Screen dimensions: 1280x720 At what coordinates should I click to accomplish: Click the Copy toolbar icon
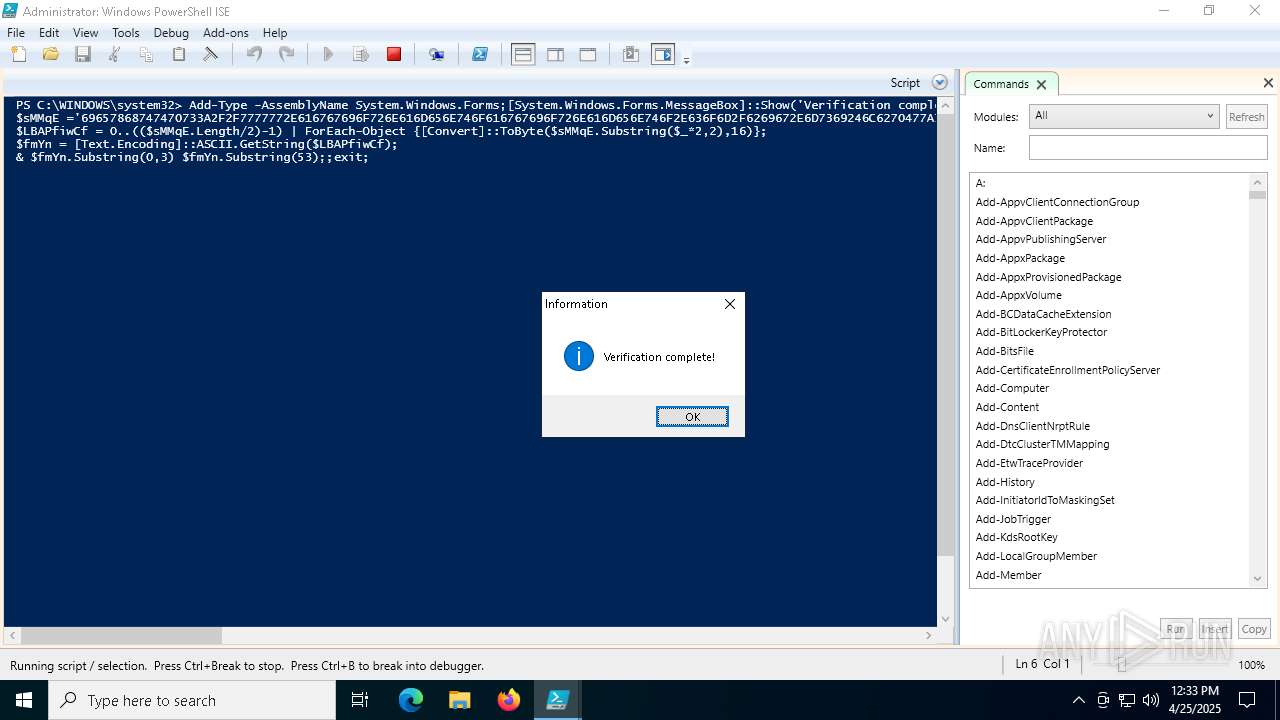pos(147,55)
